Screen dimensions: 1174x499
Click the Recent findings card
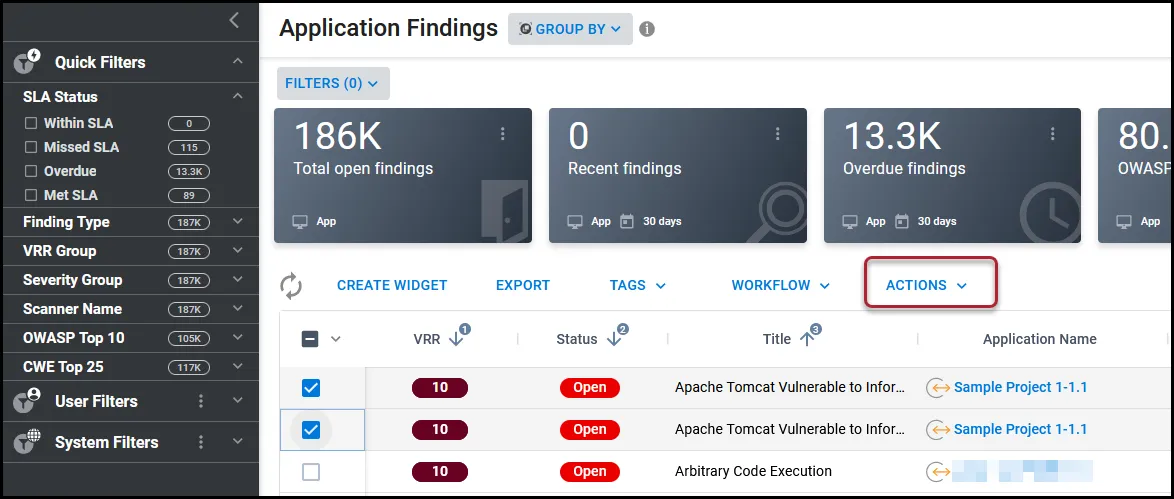[678, 175]
